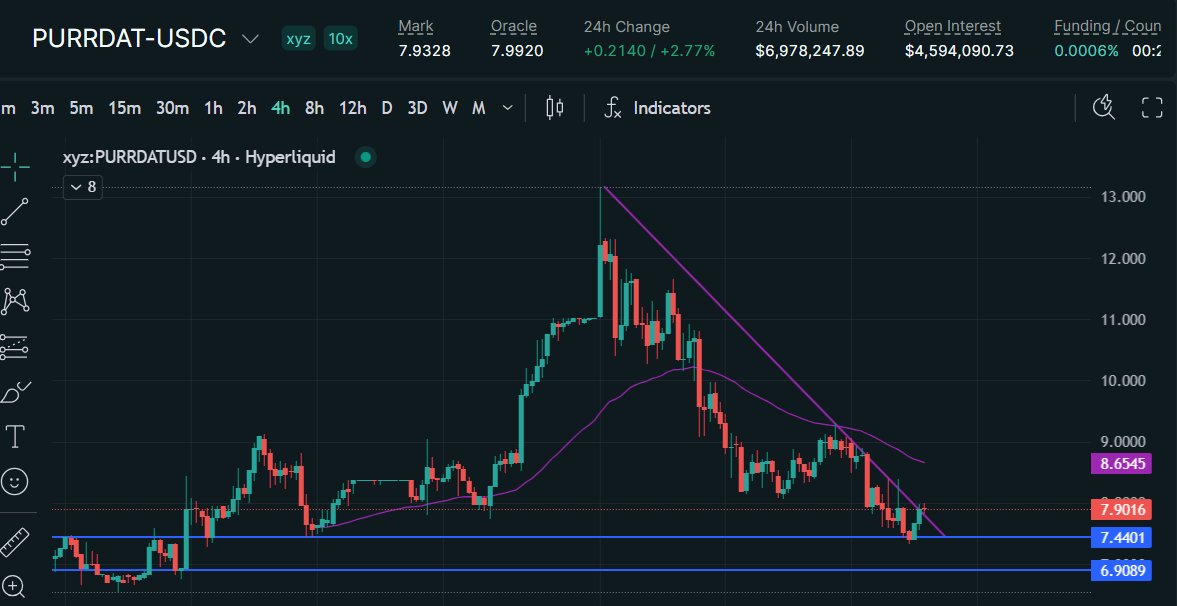Click the Open Interest label
1177x606 pixels.
pos(953,26)
